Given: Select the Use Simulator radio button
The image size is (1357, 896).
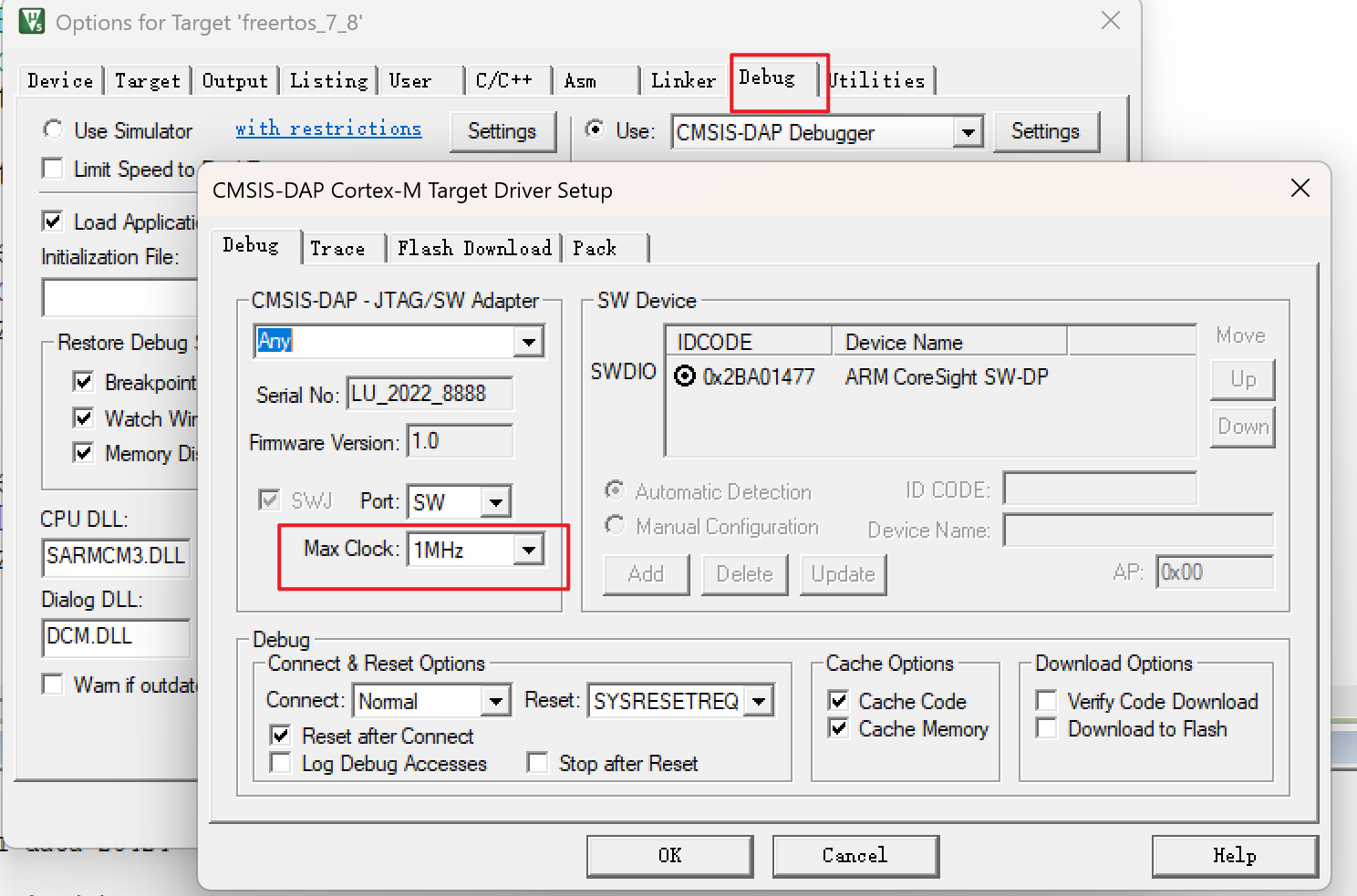Looking at the screenshot, I should (x=53, y=129).
